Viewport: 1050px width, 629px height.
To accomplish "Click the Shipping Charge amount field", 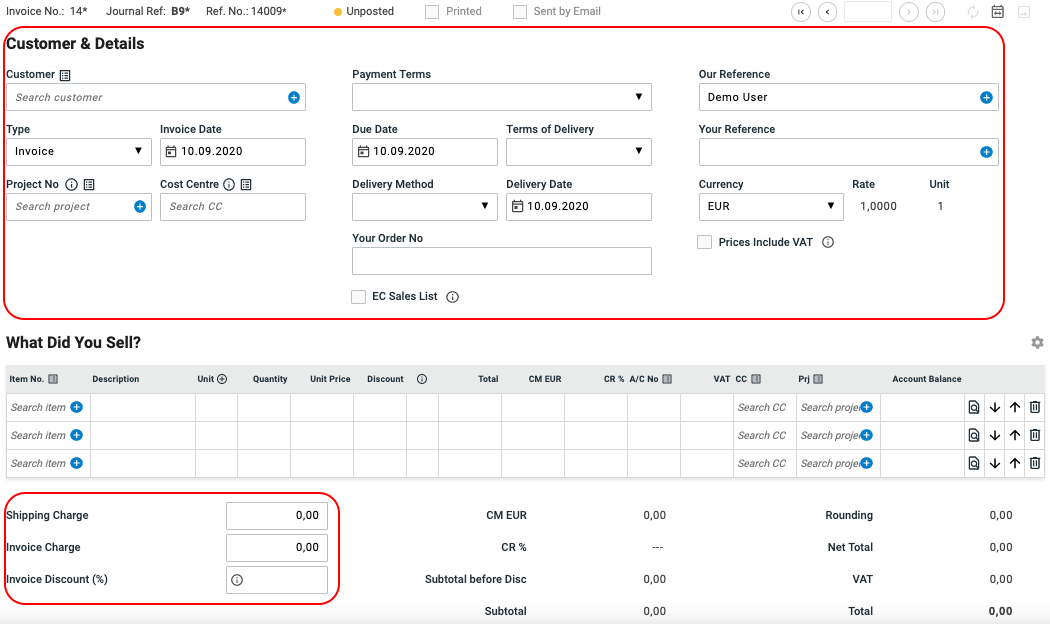I will [276, 516].
